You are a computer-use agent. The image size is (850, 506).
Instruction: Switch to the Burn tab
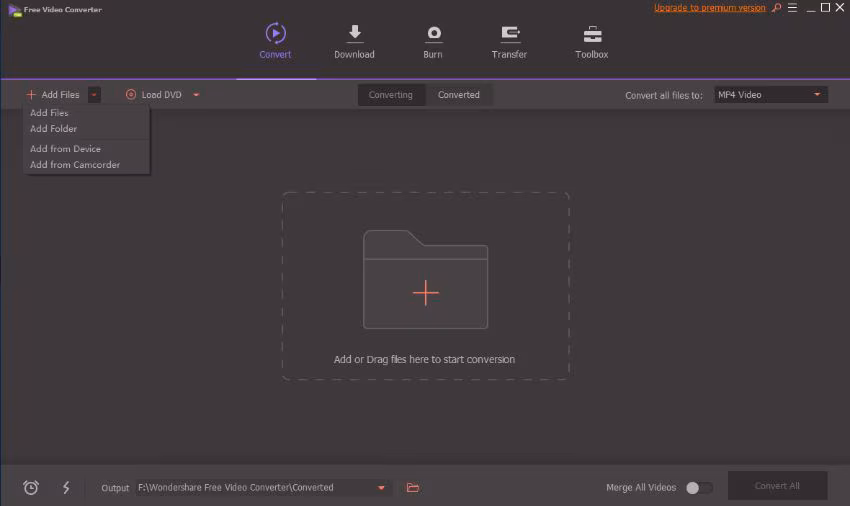(x=433, y=41)
